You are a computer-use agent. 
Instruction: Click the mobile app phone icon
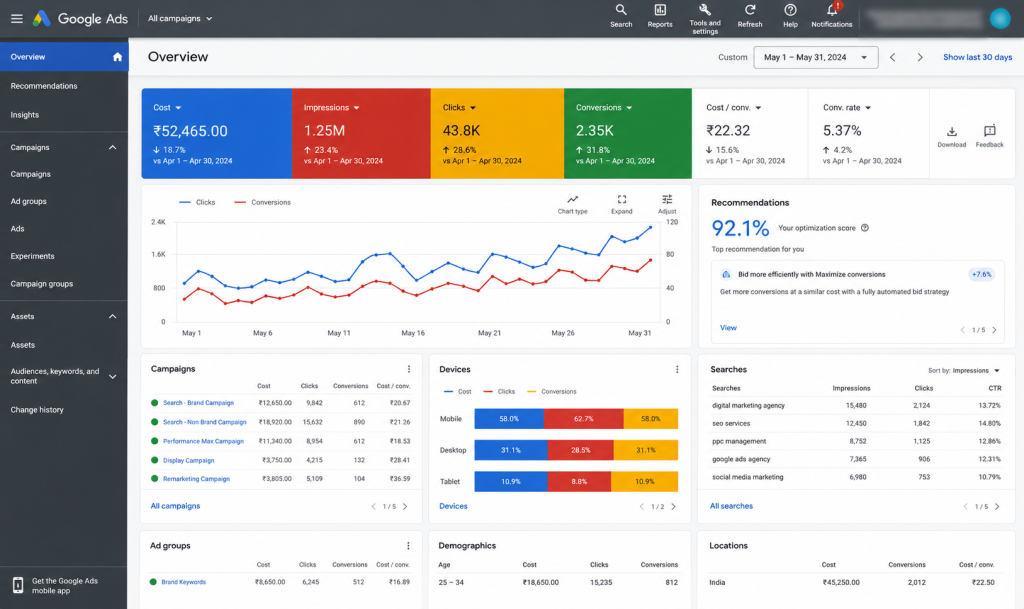(x=18, y=586)
